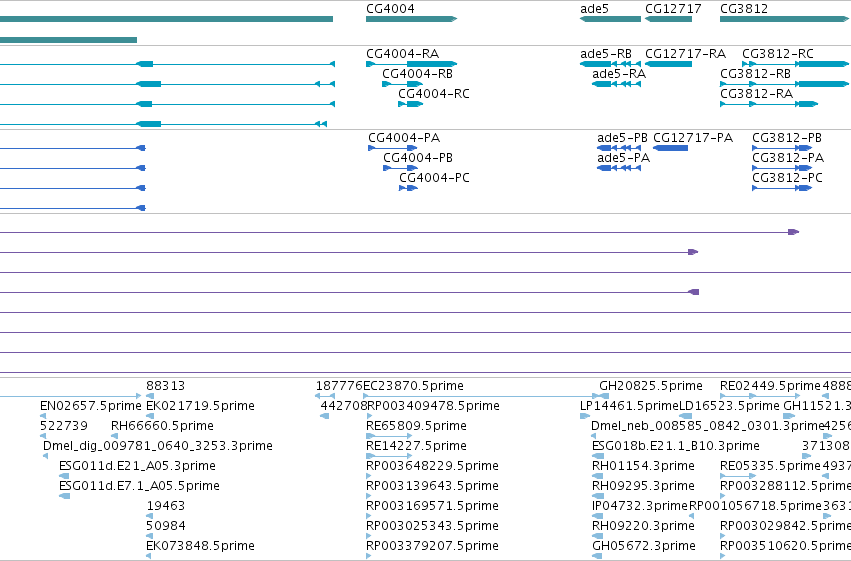
Task: Open EST RP003648229.5prime label
Action: pyautogui.click(x=432, y=466)
